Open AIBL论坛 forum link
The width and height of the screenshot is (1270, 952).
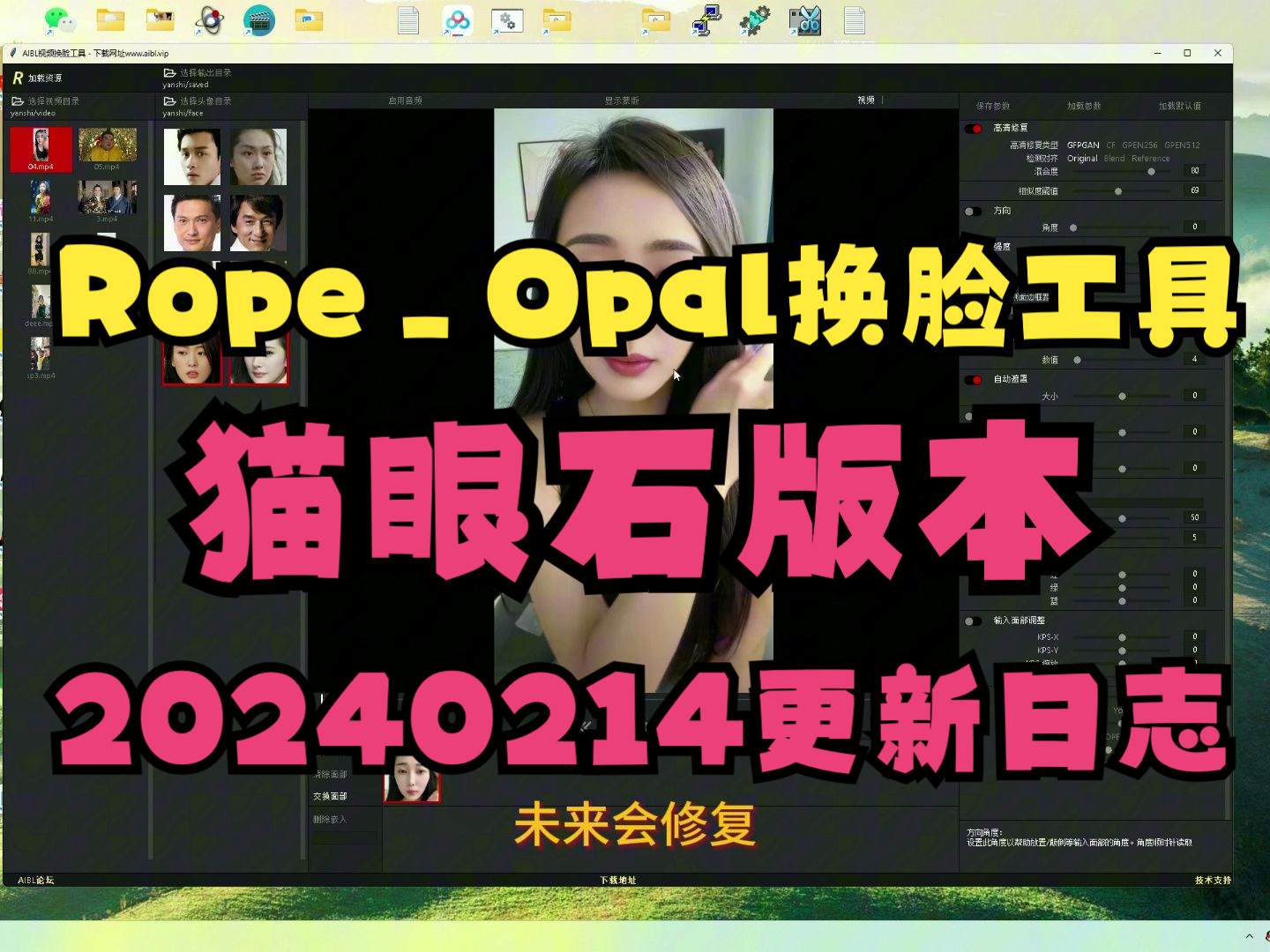click(x=36, y=881)
